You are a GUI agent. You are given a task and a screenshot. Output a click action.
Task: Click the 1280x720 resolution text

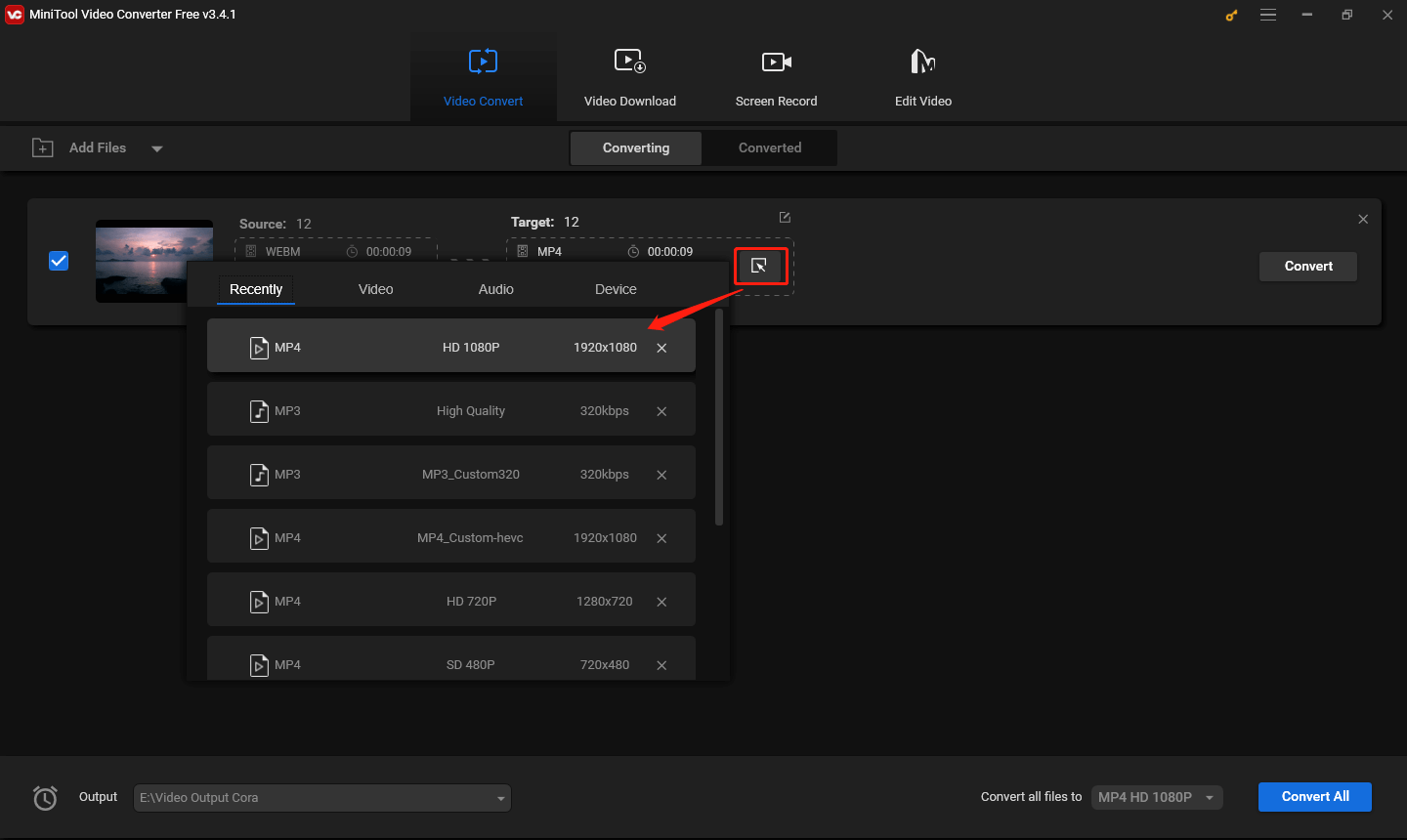tap(605, 602)
